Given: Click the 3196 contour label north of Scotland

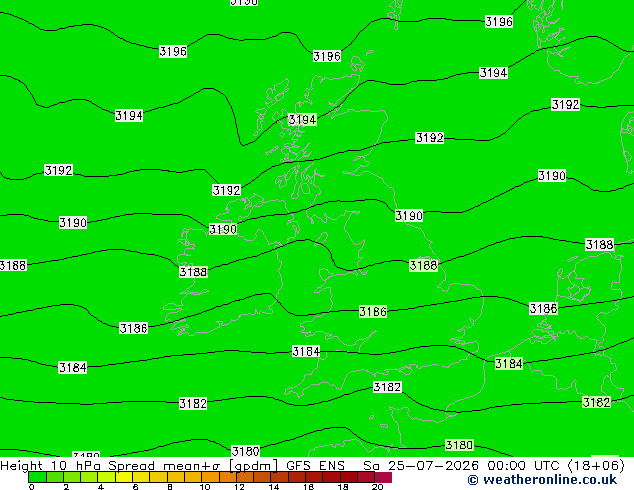Looking at the screenshot, I should tap(327, 56).
